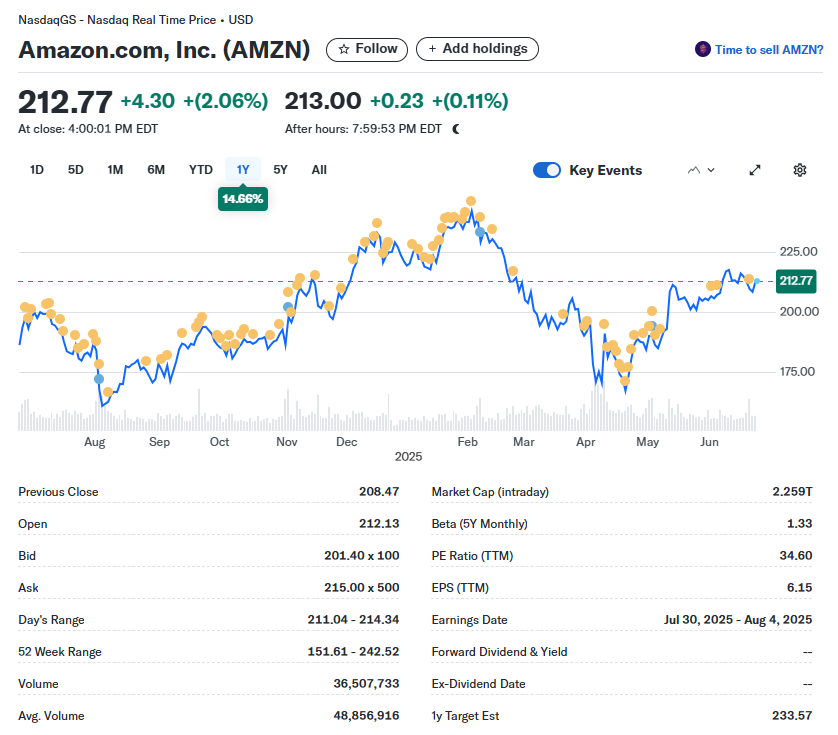Click the topmost yellow event marker at Feb high
Viewport: 838px width, 735px height.
[471, 201]
